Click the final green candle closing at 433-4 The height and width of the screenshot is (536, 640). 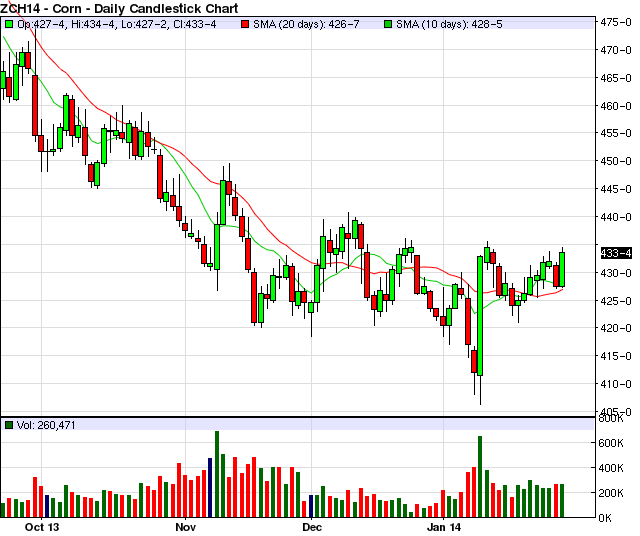562,269
